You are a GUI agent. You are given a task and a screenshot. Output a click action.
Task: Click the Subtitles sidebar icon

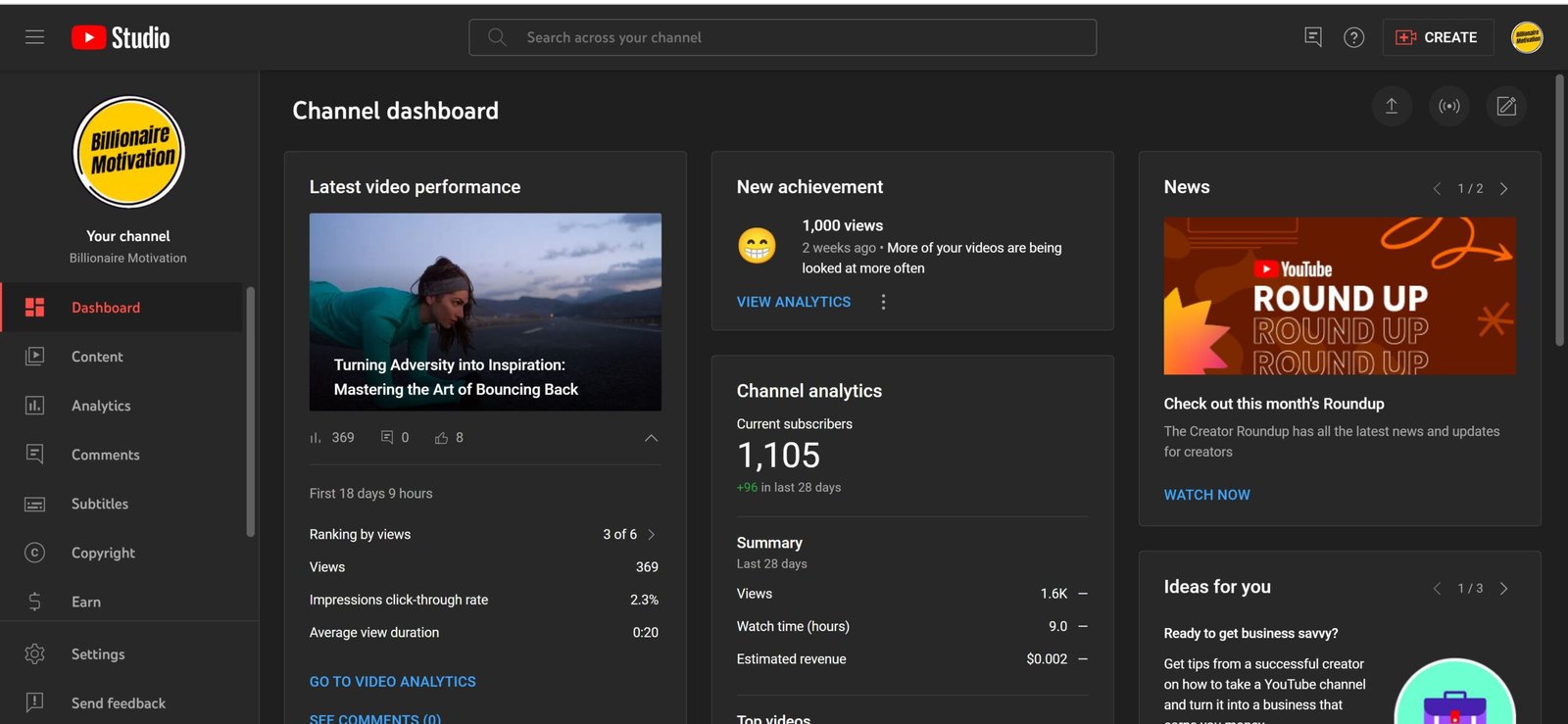(x=34, y=504)
